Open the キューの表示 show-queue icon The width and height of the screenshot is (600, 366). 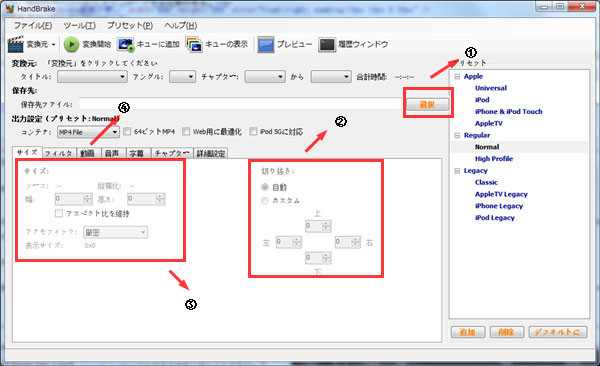[194, 44]
